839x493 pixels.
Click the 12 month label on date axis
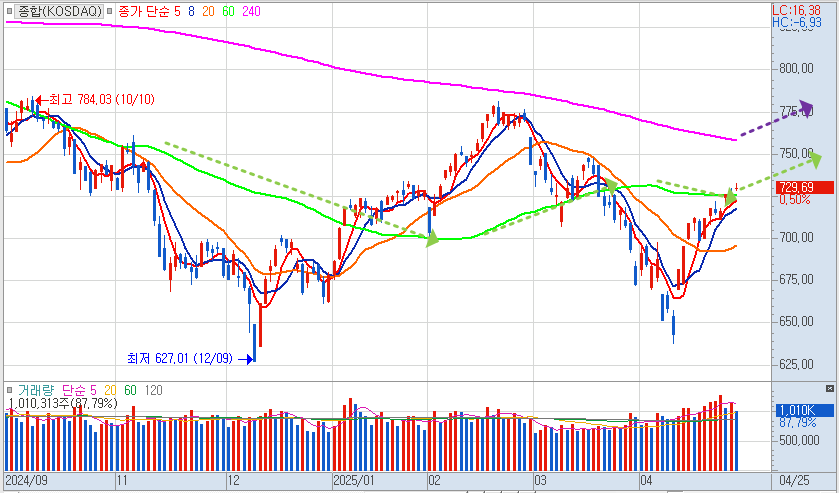pos(233,480)
